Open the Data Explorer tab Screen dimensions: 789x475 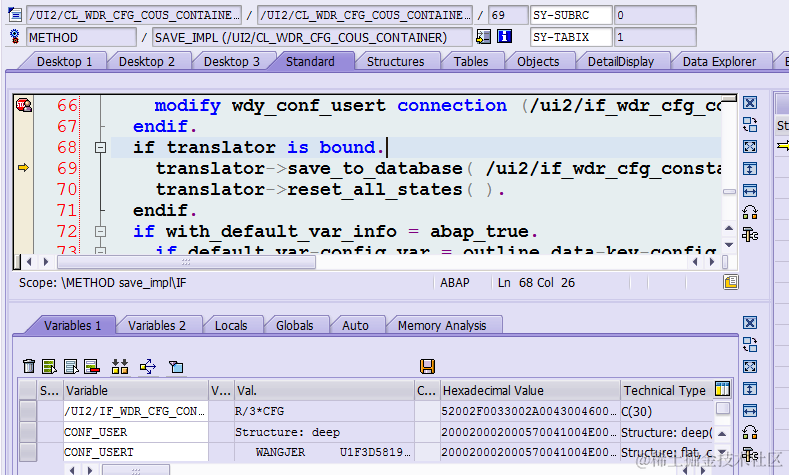coord(719,61)
